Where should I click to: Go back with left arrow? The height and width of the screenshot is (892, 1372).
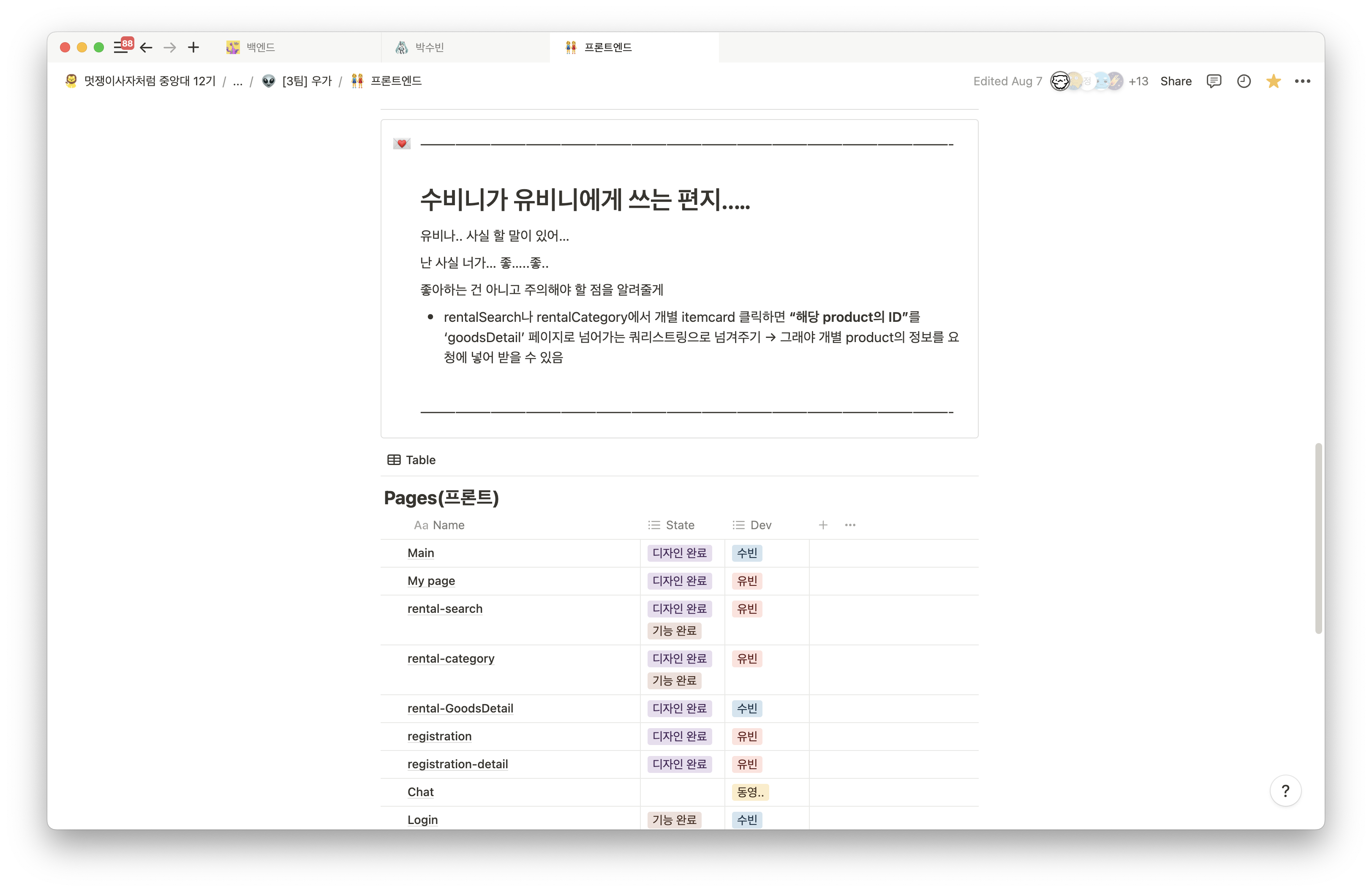(x=147, y=48)
